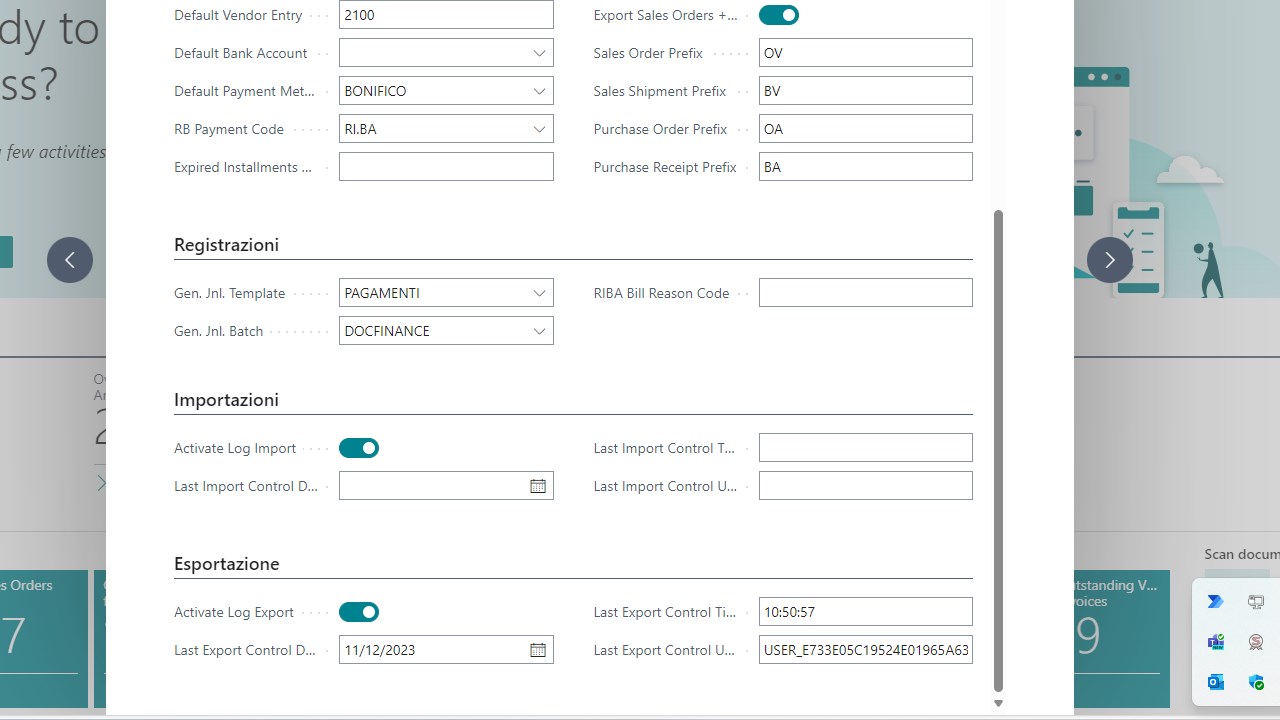
Task: Click the Last Import Control Time field
Action: [866, 448]
